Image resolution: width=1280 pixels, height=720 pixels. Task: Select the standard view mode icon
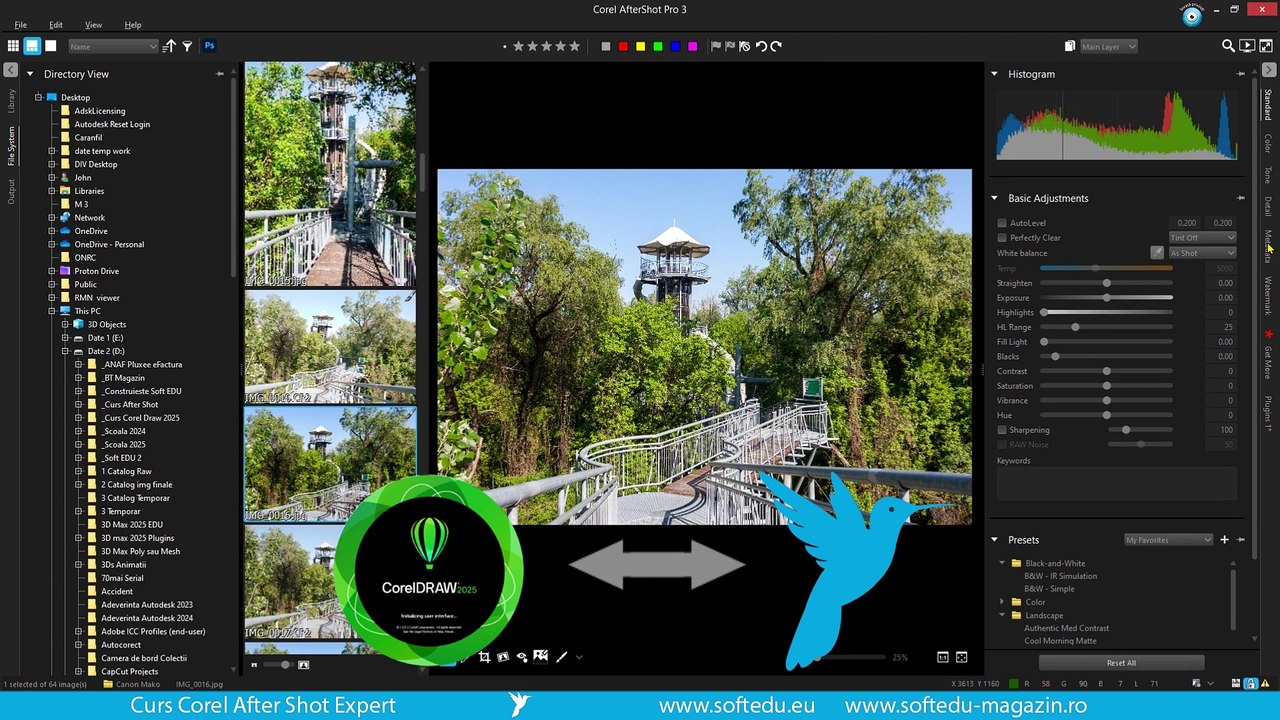32,46
